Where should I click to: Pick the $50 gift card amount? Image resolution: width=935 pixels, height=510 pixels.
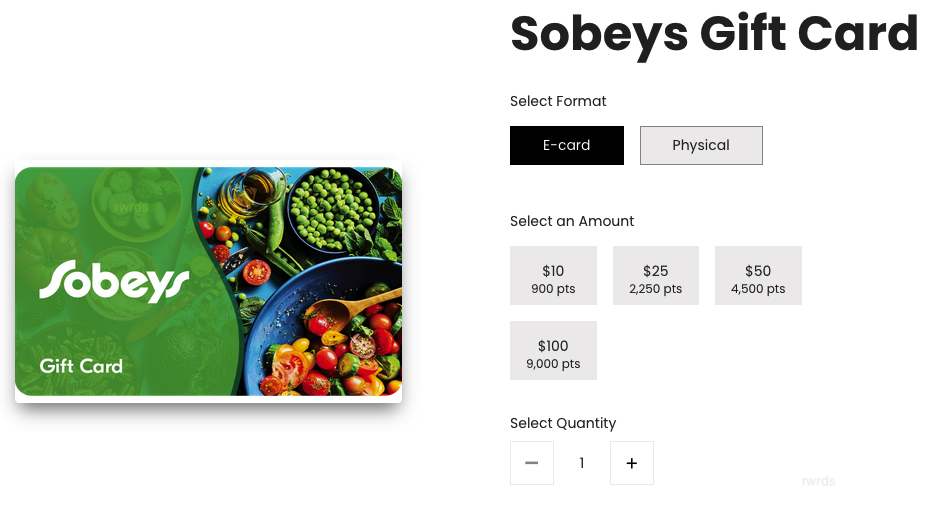click(x=758, y=276)
